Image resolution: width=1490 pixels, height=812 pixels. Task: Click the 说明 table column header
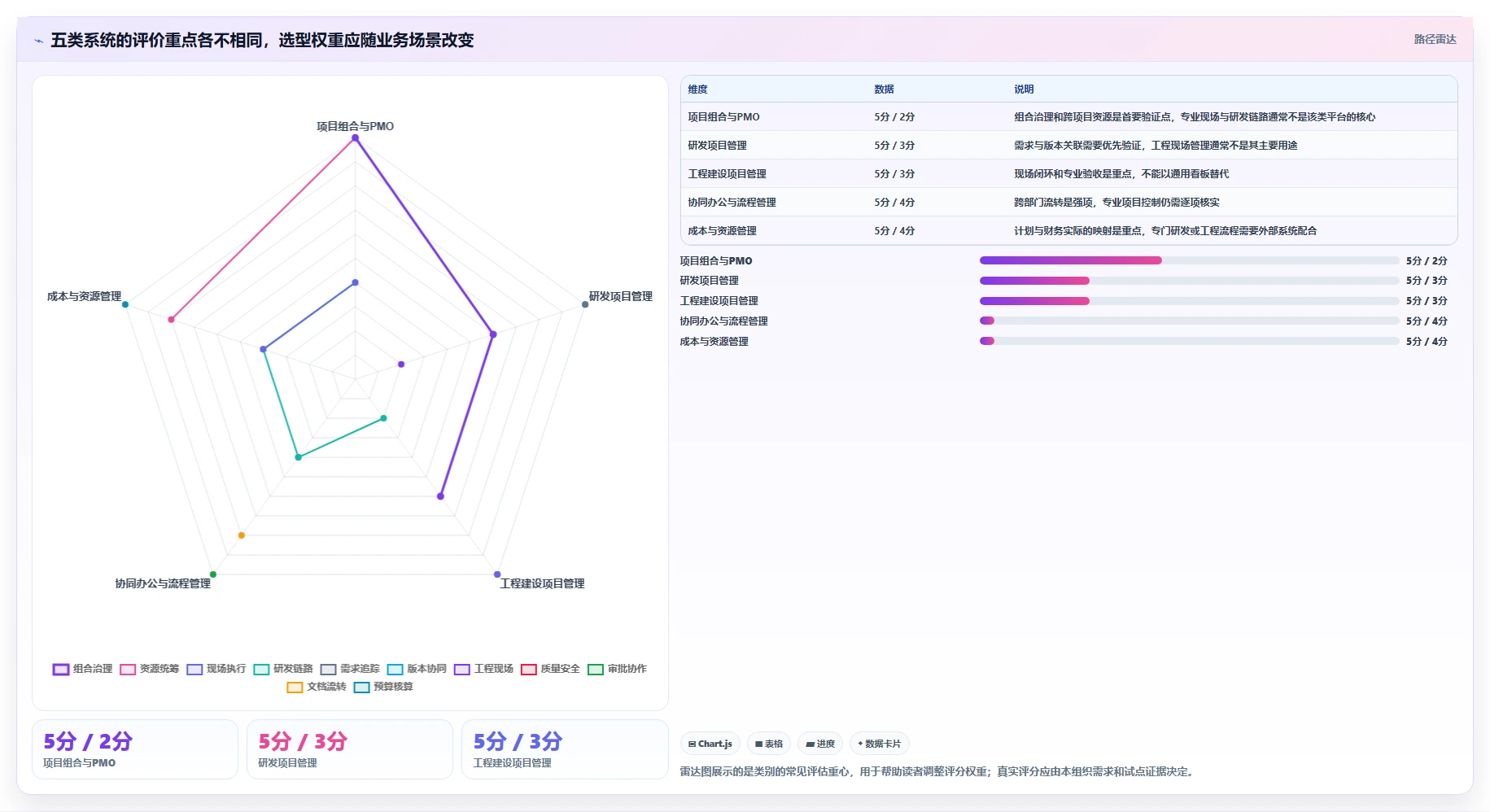(x=1024, y=89)
